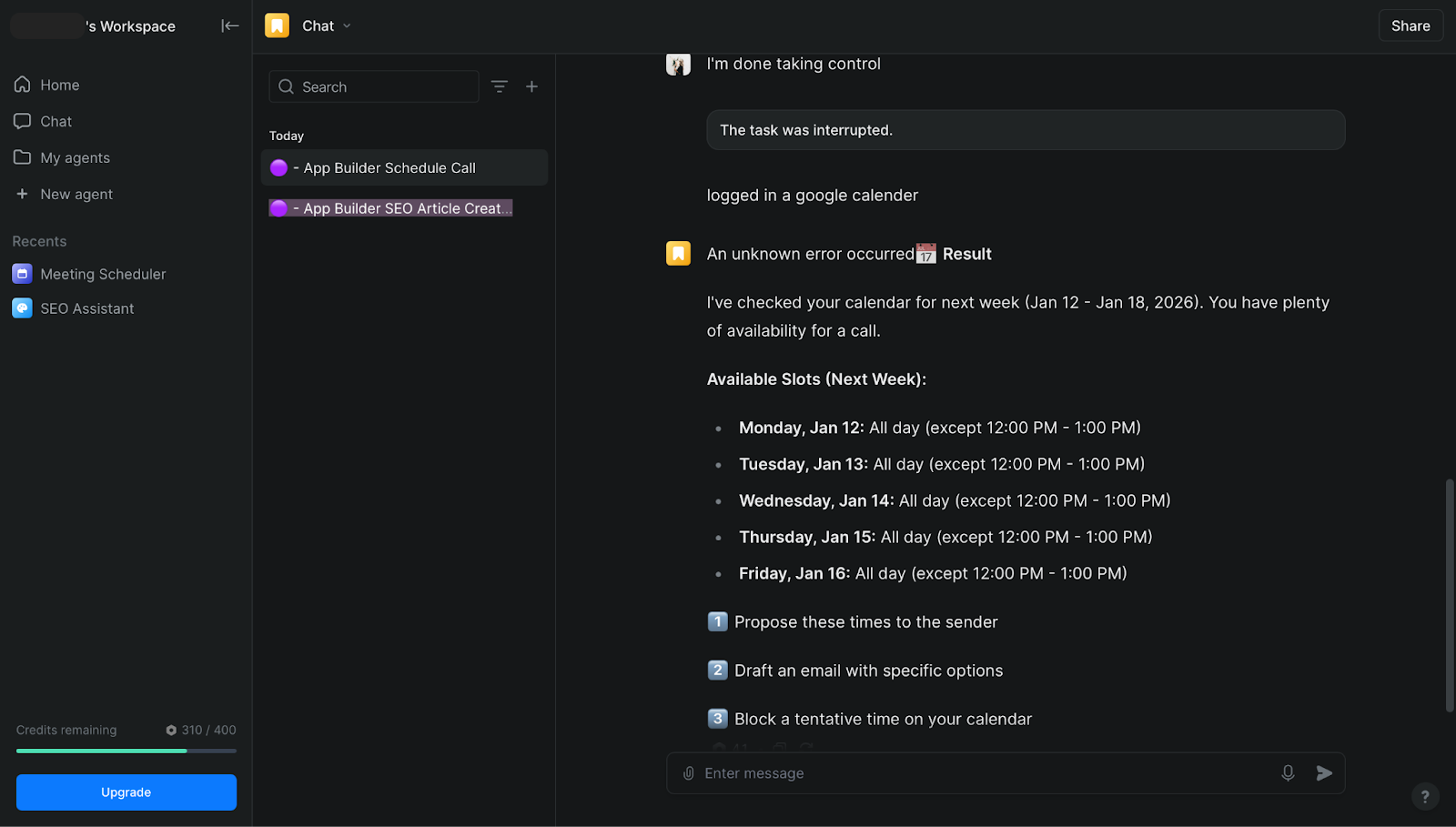
Task: Click the Share button
Action: point(1410,25)
